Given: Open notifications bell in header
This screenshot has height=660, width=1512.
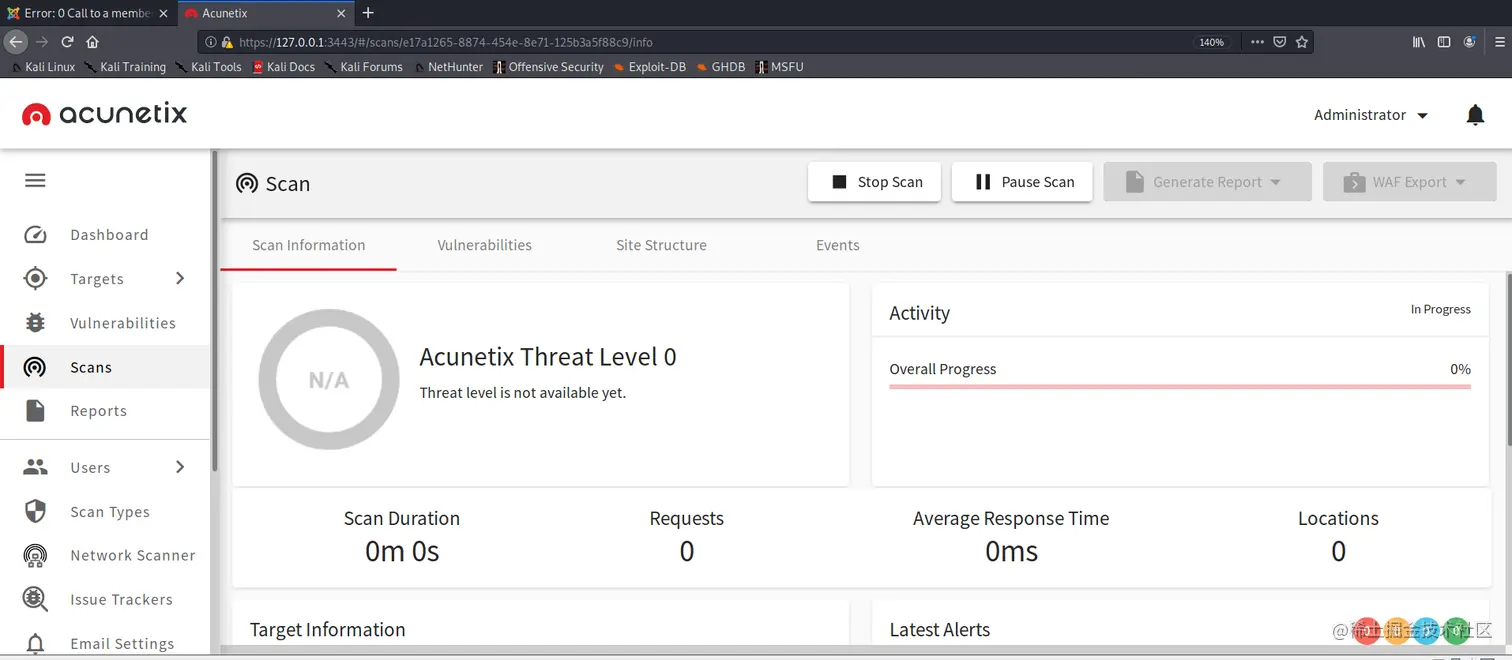Looking at the screenshot, I should coord(1475,115).
